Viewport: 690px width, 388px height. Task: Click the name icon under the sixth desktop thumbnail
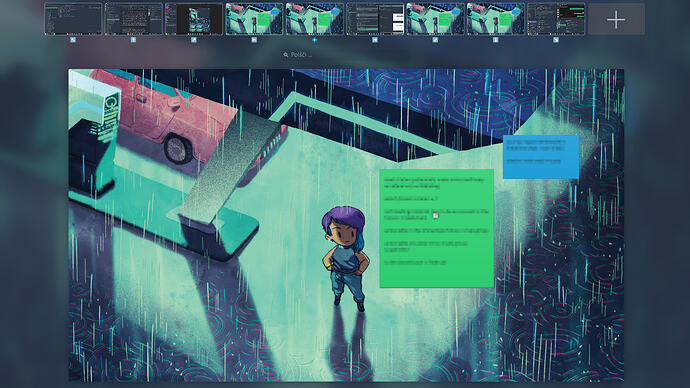(375, 40)
